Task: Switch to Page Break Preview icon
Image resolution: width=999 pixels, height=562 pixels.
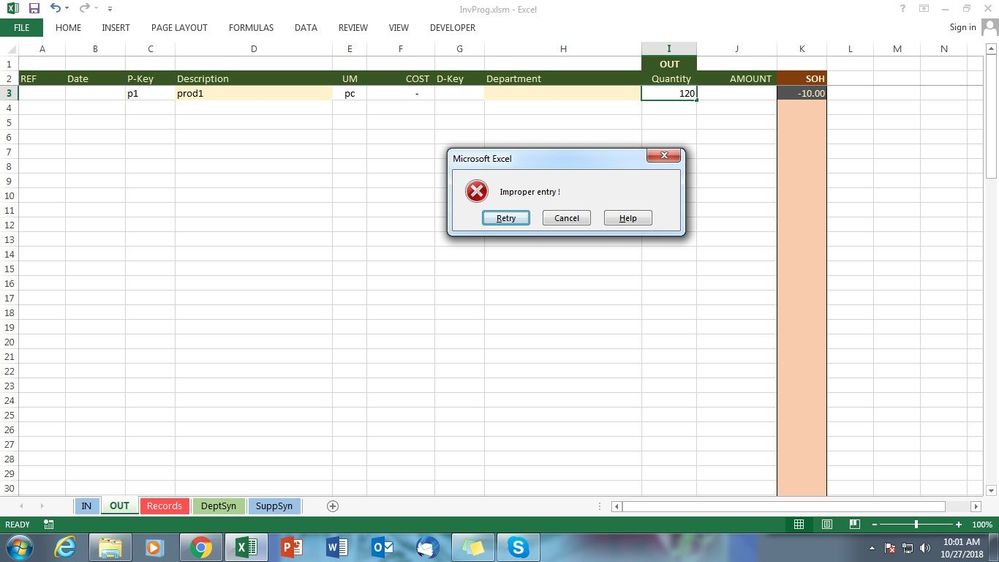Action: (854, 524)
